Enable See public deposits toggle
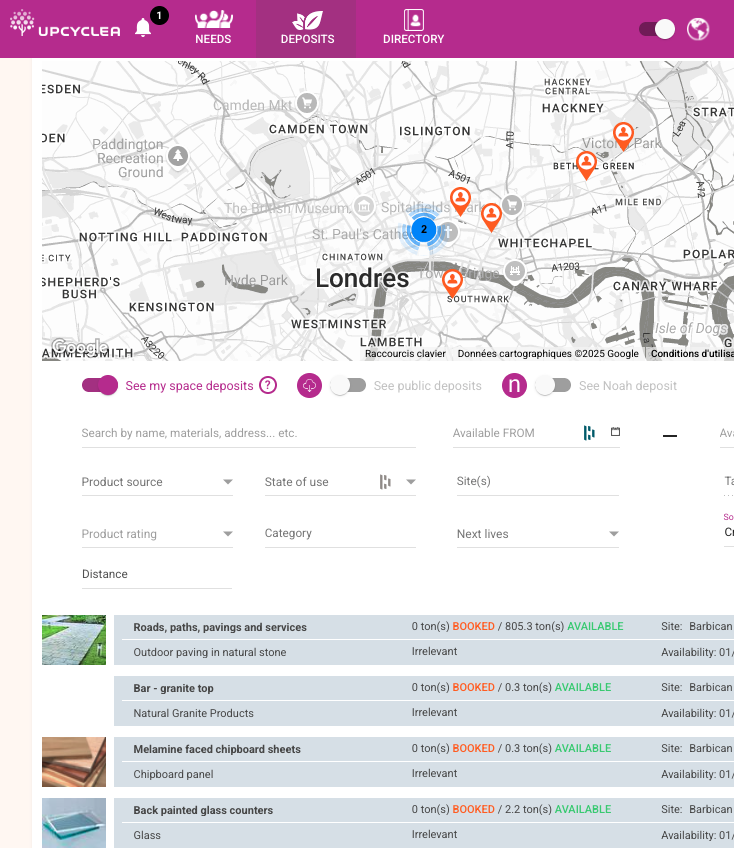The image size is (734, 848). [x=348, y=386]
